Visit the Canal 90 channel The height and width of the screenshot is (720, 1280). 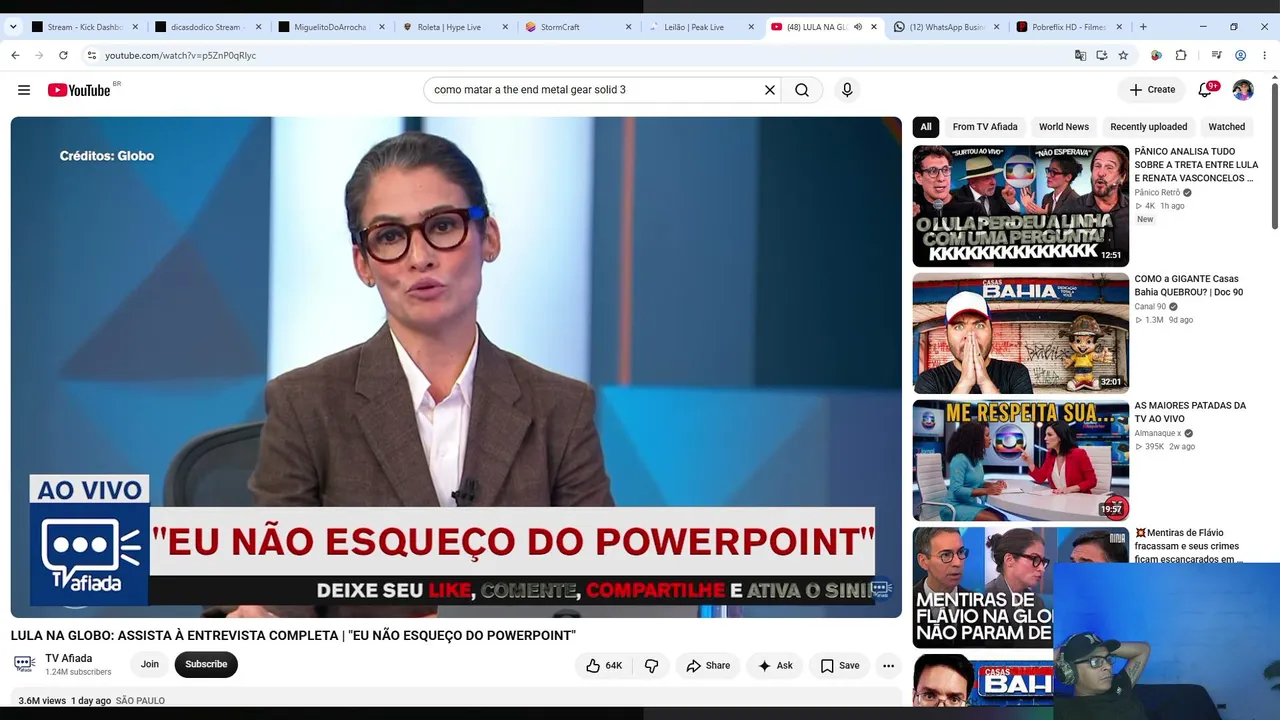1150,306
